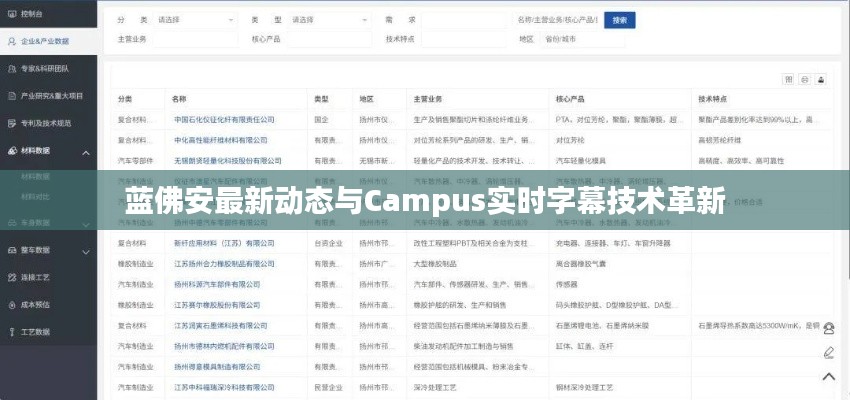The image size is (850, 400).
Task: Click the print icon above the table
Action: pyautogui.click(x=805, y=79)
